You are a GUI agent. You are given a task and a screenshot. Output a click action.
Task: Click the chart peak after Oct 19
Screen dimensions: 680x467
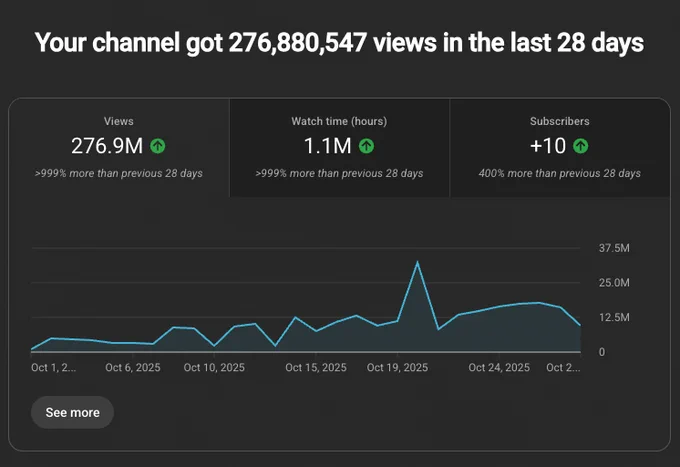pyautogui.click(x=417, y=262)
